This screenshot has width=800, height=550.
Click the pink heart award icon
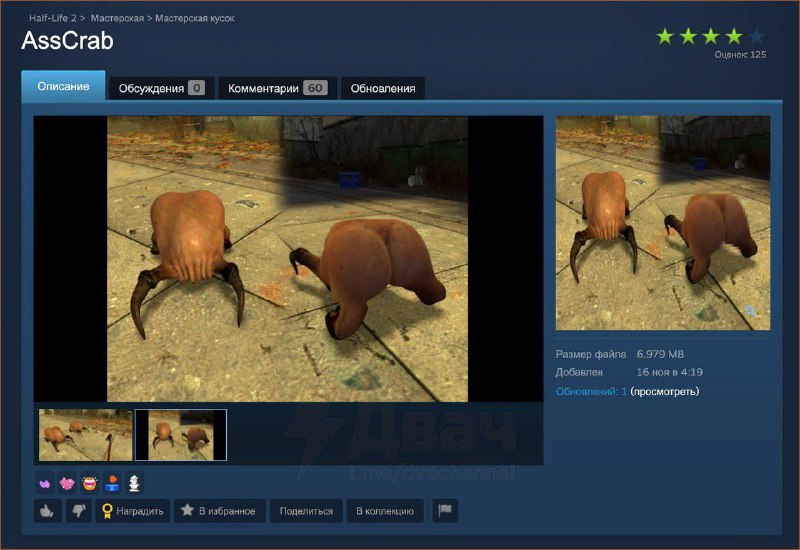pyautogui.click(x=67, y=483)
